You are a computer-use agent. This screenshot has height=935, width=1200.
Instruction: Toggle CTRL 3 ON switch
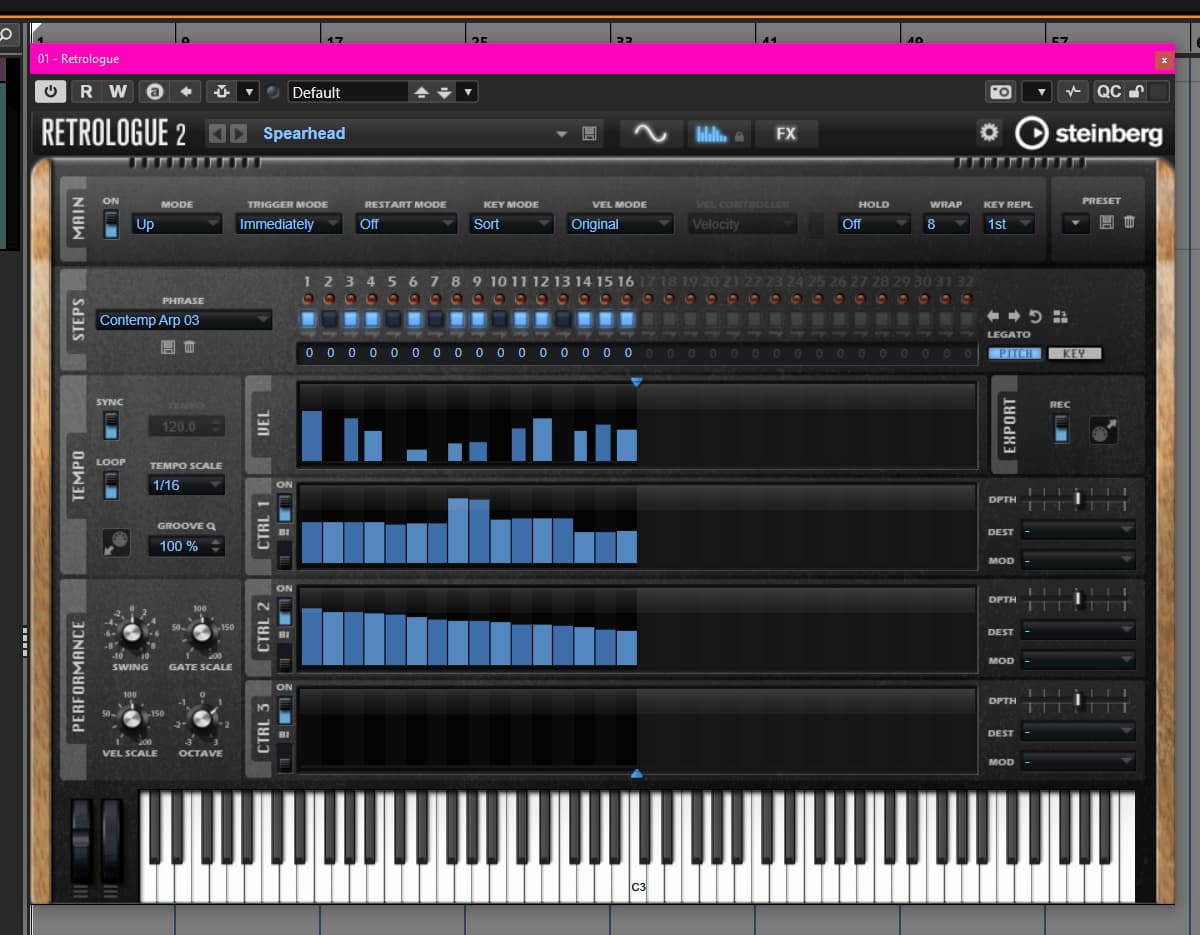[x=285, y=710]
